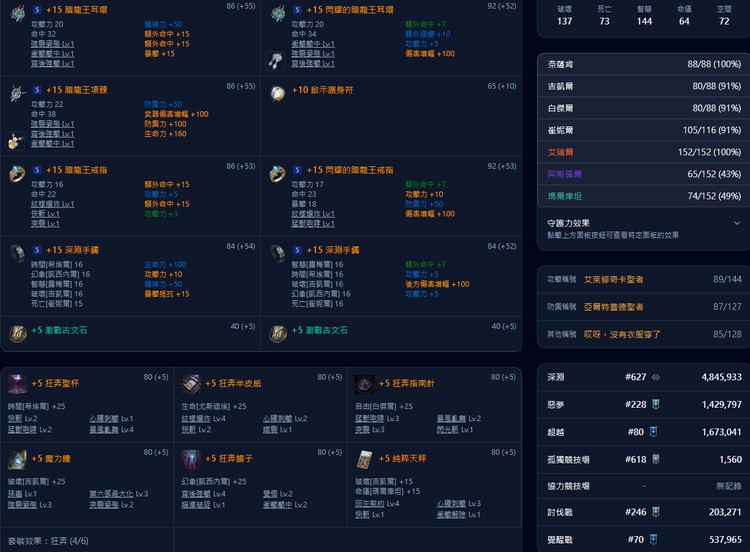Image resolution: width=750 pixels, height=552 pixels.
Task: Click the rank badge beside 討伐戰 #246
Action: tap(656, 512)
